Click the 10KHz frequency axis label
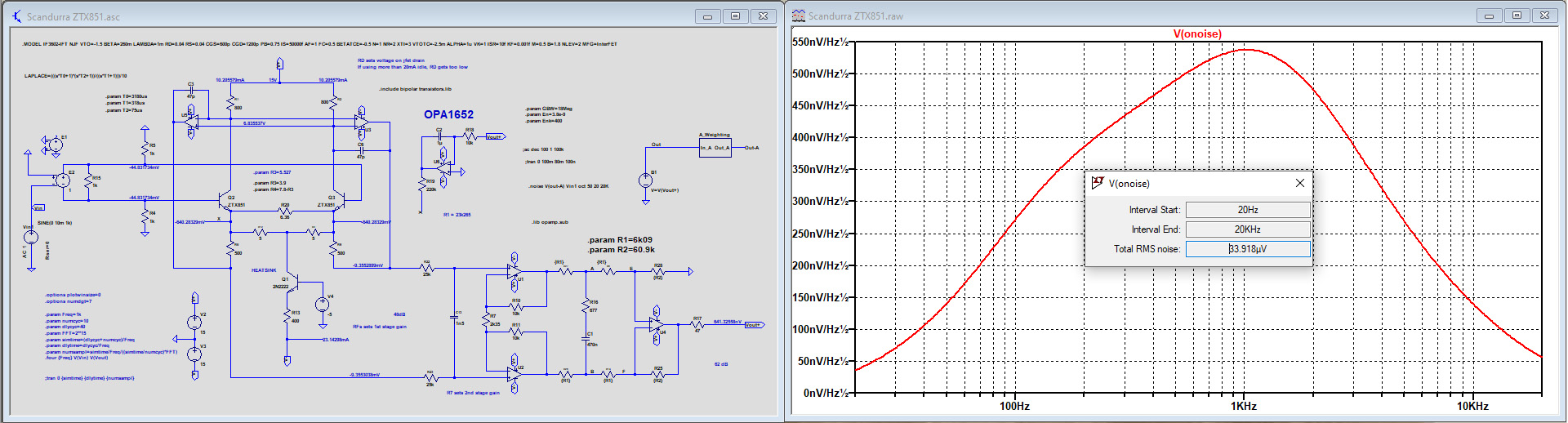 (x=1472, y=406)
